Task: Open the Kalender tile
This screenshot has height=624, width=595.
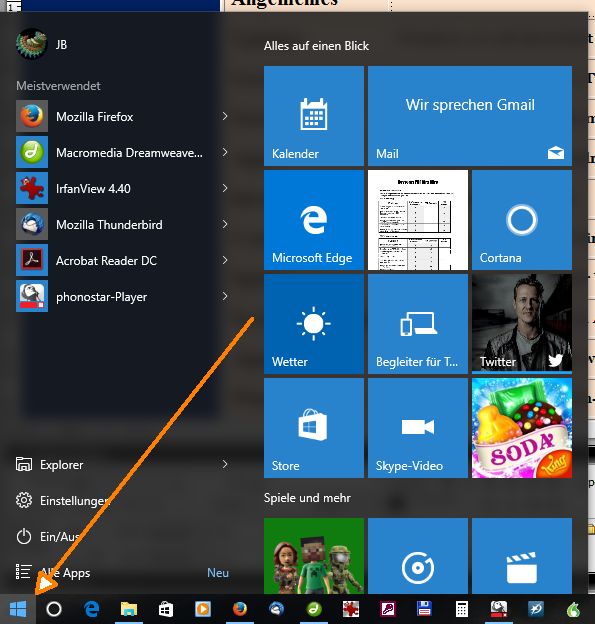Action: 314,116
